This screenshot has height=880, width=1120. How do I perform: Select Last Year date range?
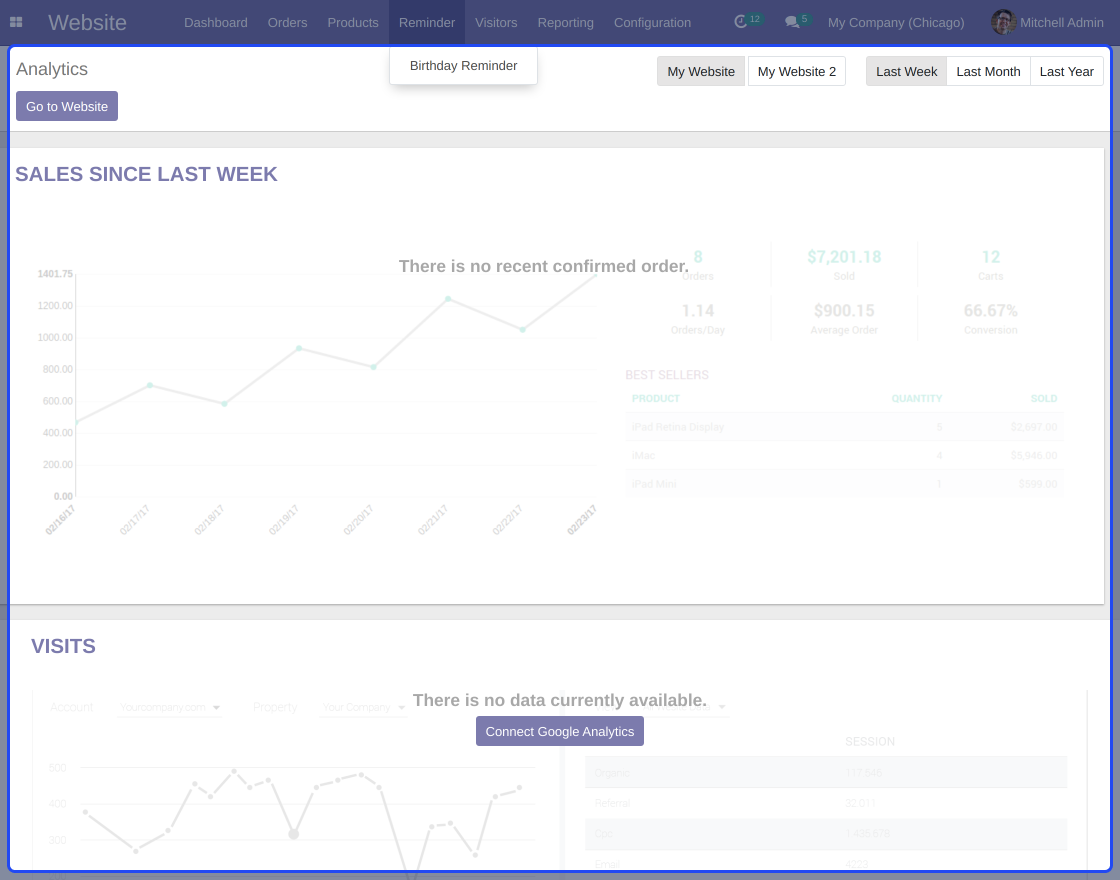(1066, 71)
